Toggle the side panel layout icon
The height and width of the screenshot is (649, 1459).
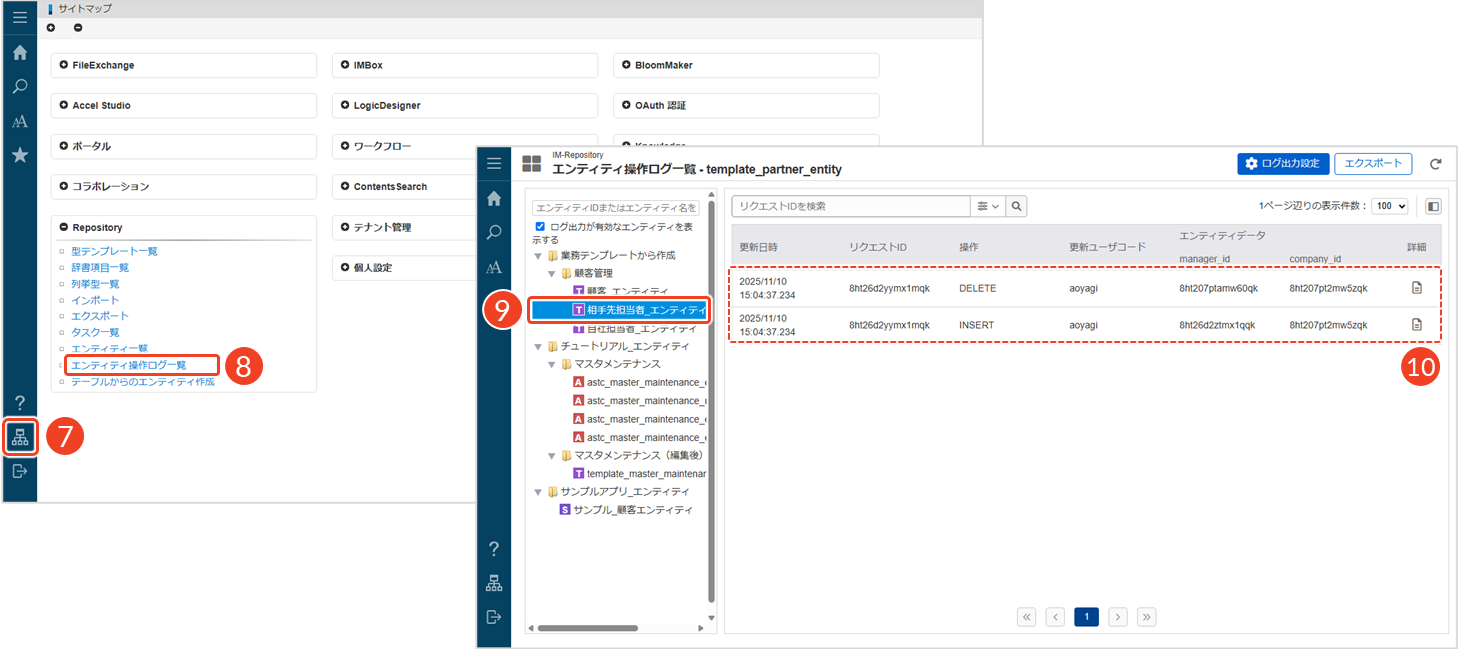point(1433,206)
